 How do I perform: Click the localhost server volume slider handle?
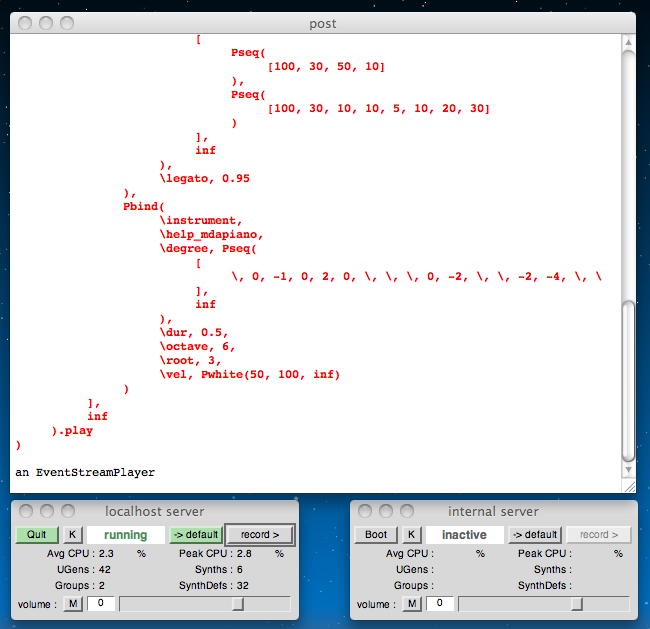pyautogui.click(x=238, y=604)
